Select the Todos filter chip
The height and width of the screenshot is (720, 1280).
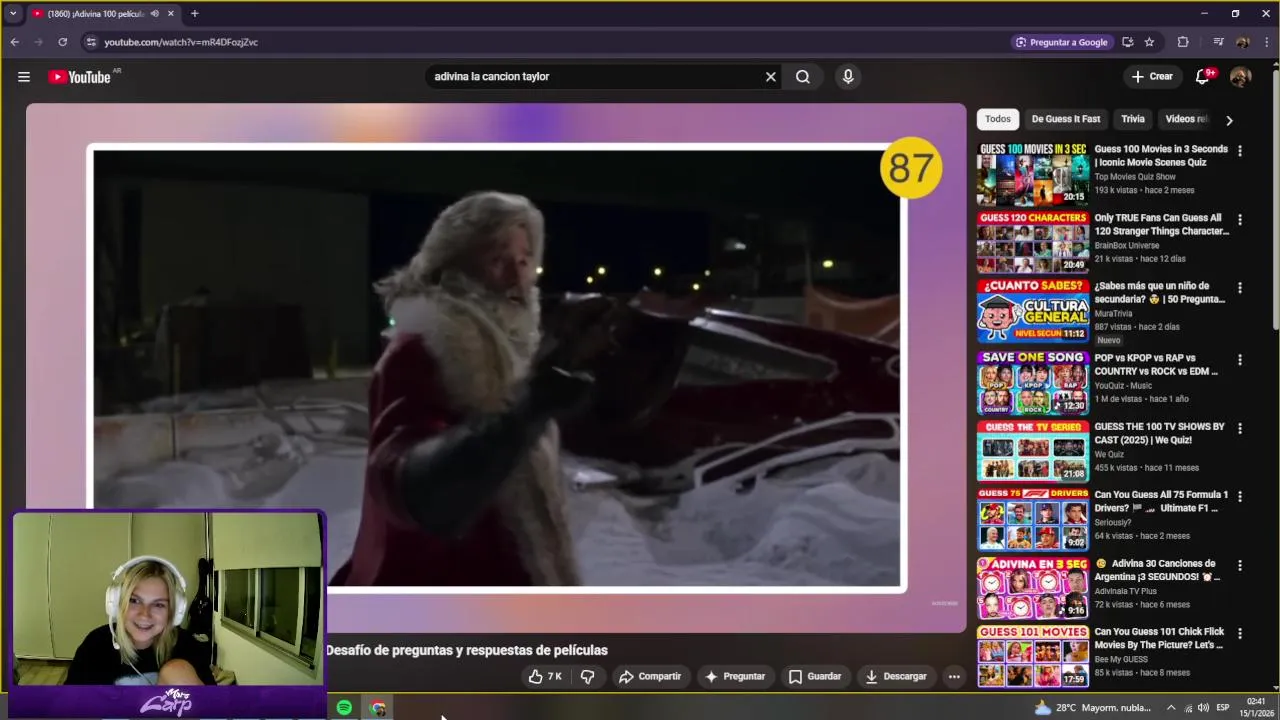pos(998,119)
